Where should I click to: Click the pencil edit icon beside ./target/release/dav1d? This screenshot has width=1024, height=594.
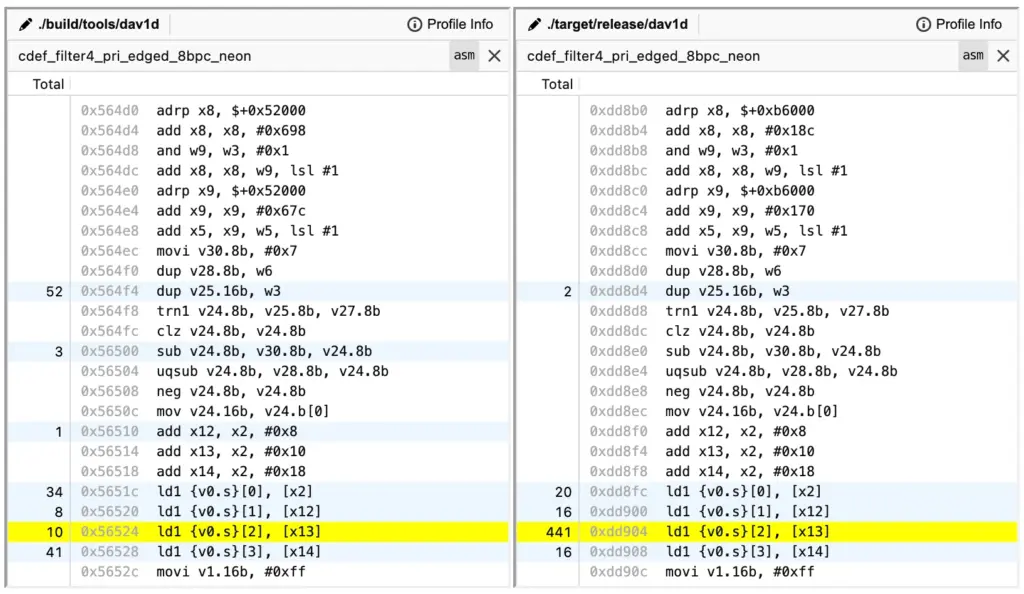coord(534,24)
